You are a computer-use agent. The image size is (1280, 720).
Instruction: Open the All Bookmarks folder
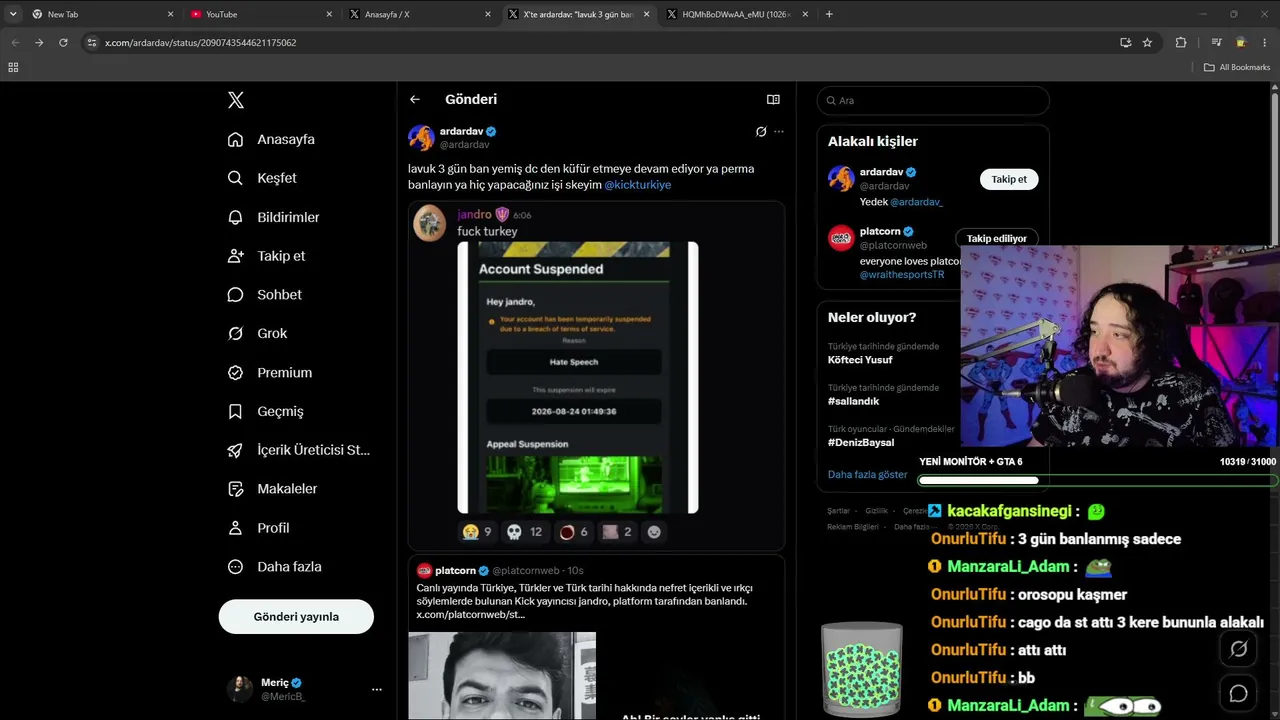(x=1237, y=67)
